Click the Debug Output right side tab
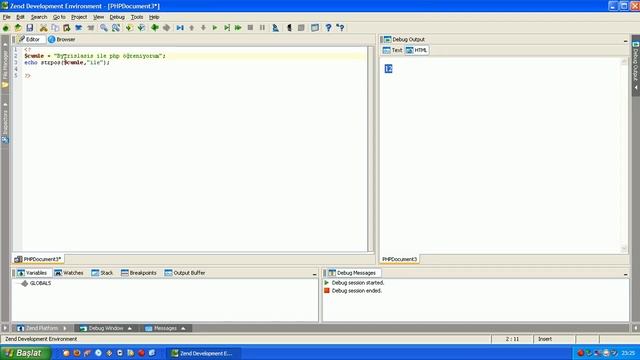The image size is (640, 360). click(636, 65)
